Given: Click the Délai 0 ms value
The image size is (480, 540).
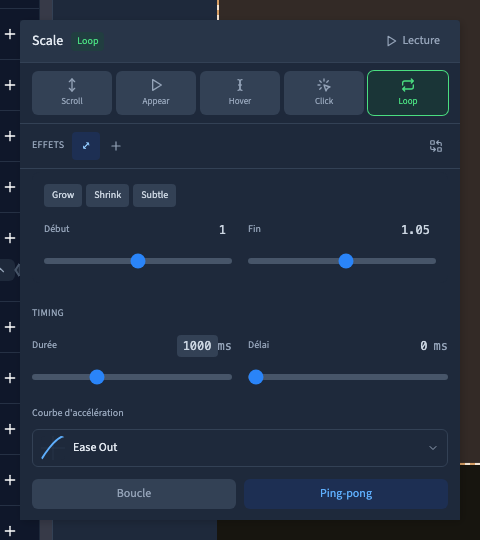Looking at the screenshot, I should [434, 346].
